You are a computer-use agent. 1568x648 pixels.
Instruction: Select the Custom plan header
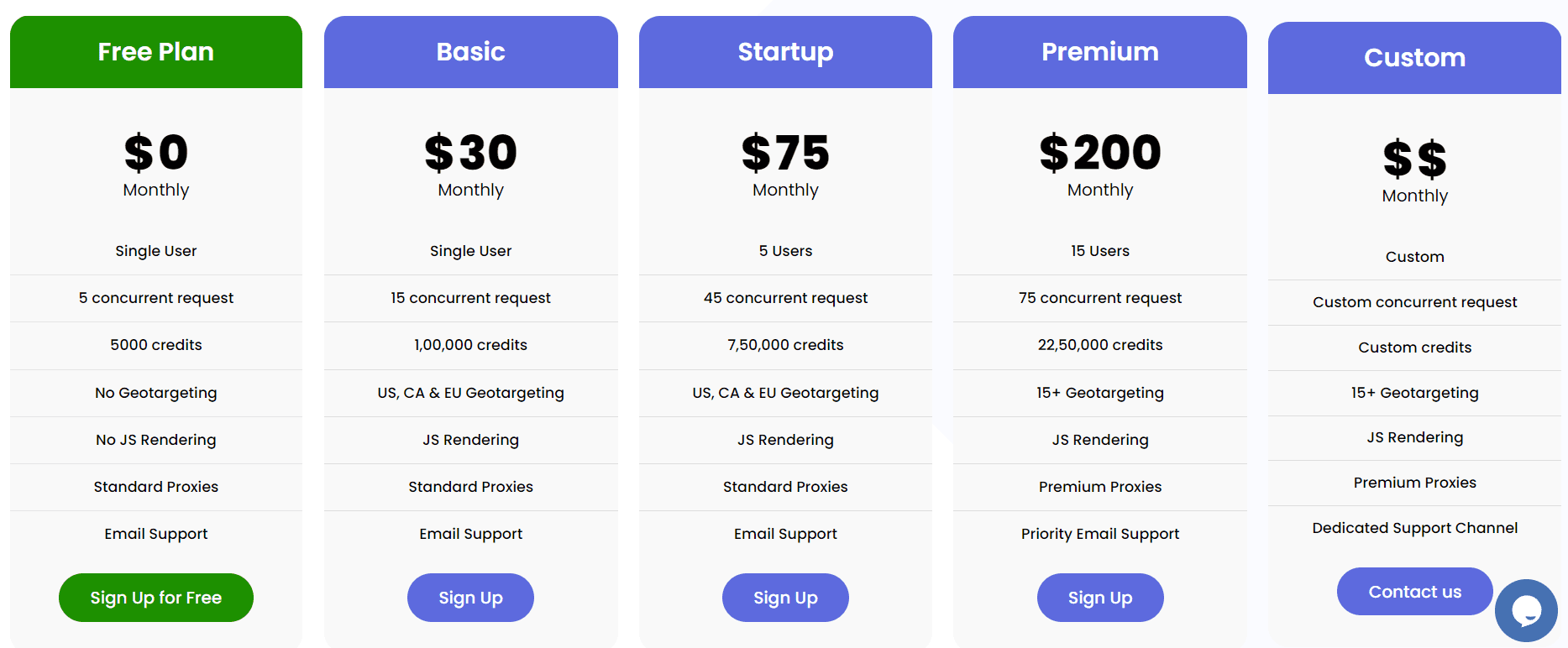click(1414, 57)
